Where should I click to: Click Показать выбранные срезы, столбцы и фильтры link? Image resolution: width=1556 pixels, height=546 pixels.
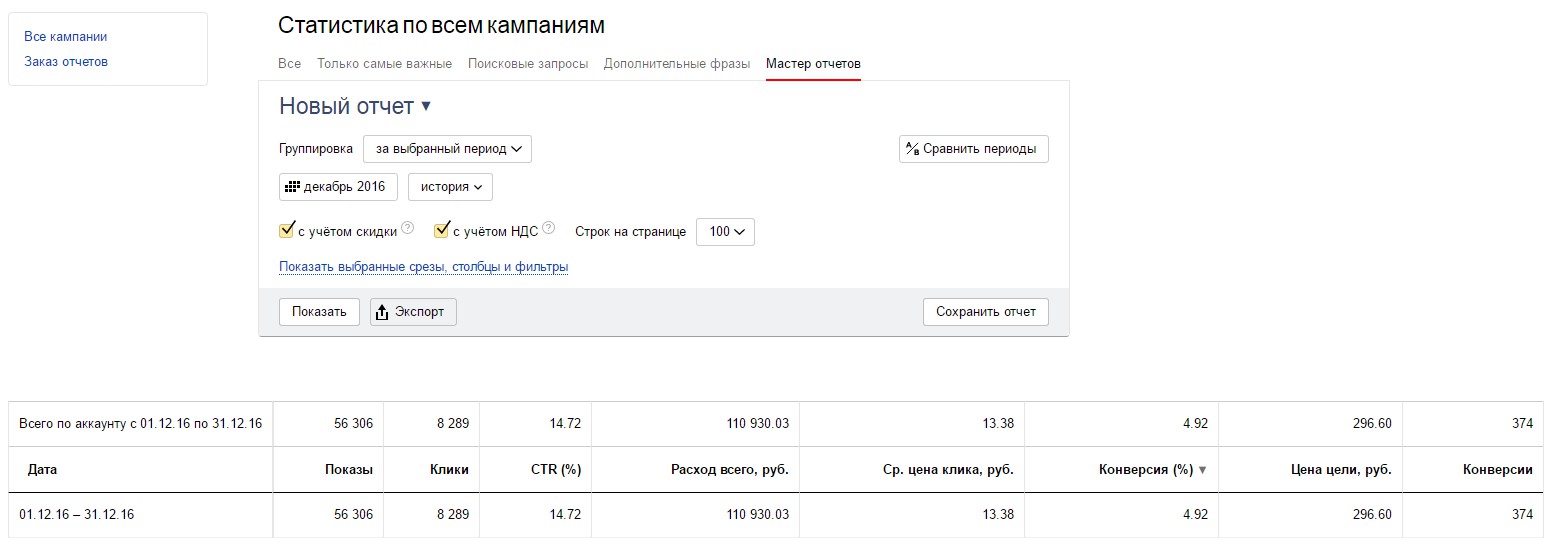(424, 267)
